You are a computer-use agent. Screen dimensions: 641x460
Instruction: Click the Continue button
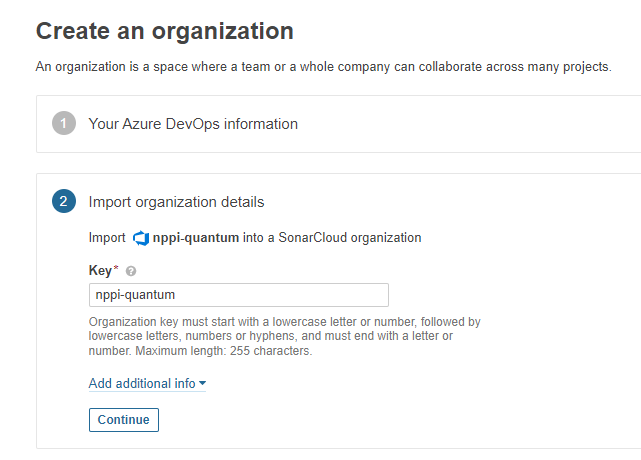coord(124,420)
